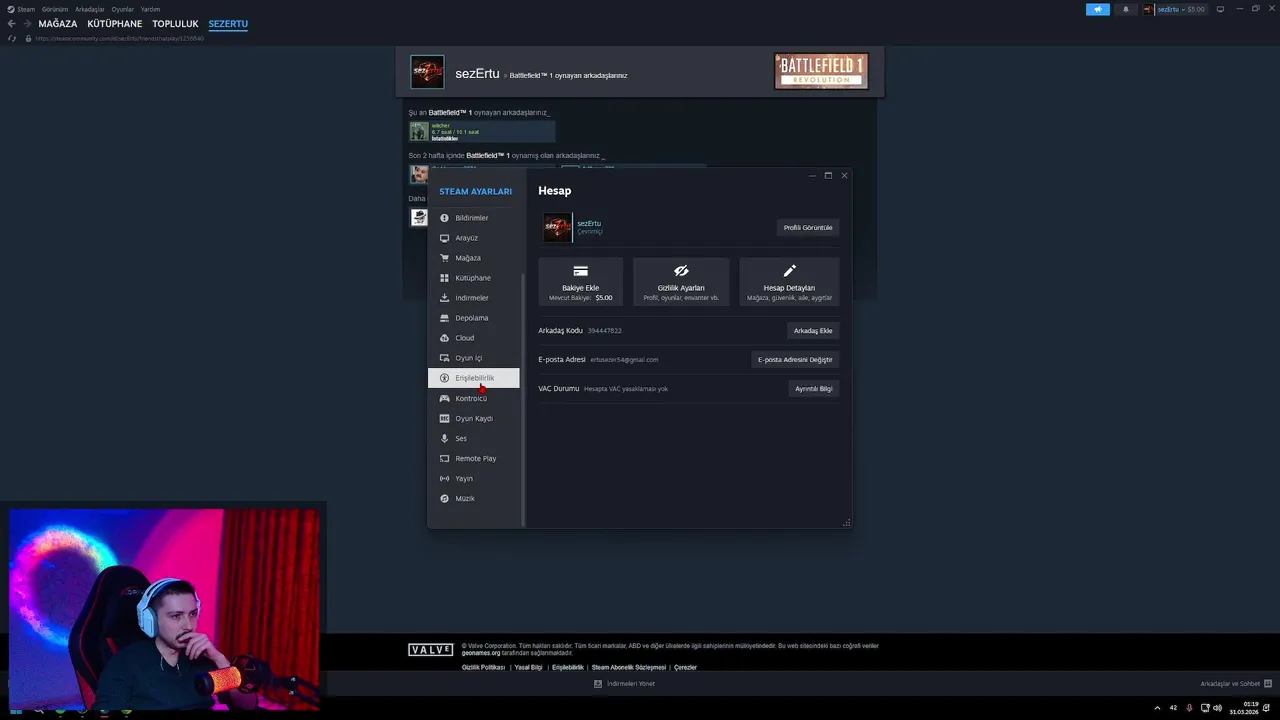1280x720 pixels.
Task: Click the sezErtu name in page header
Action: click(477, 73)
